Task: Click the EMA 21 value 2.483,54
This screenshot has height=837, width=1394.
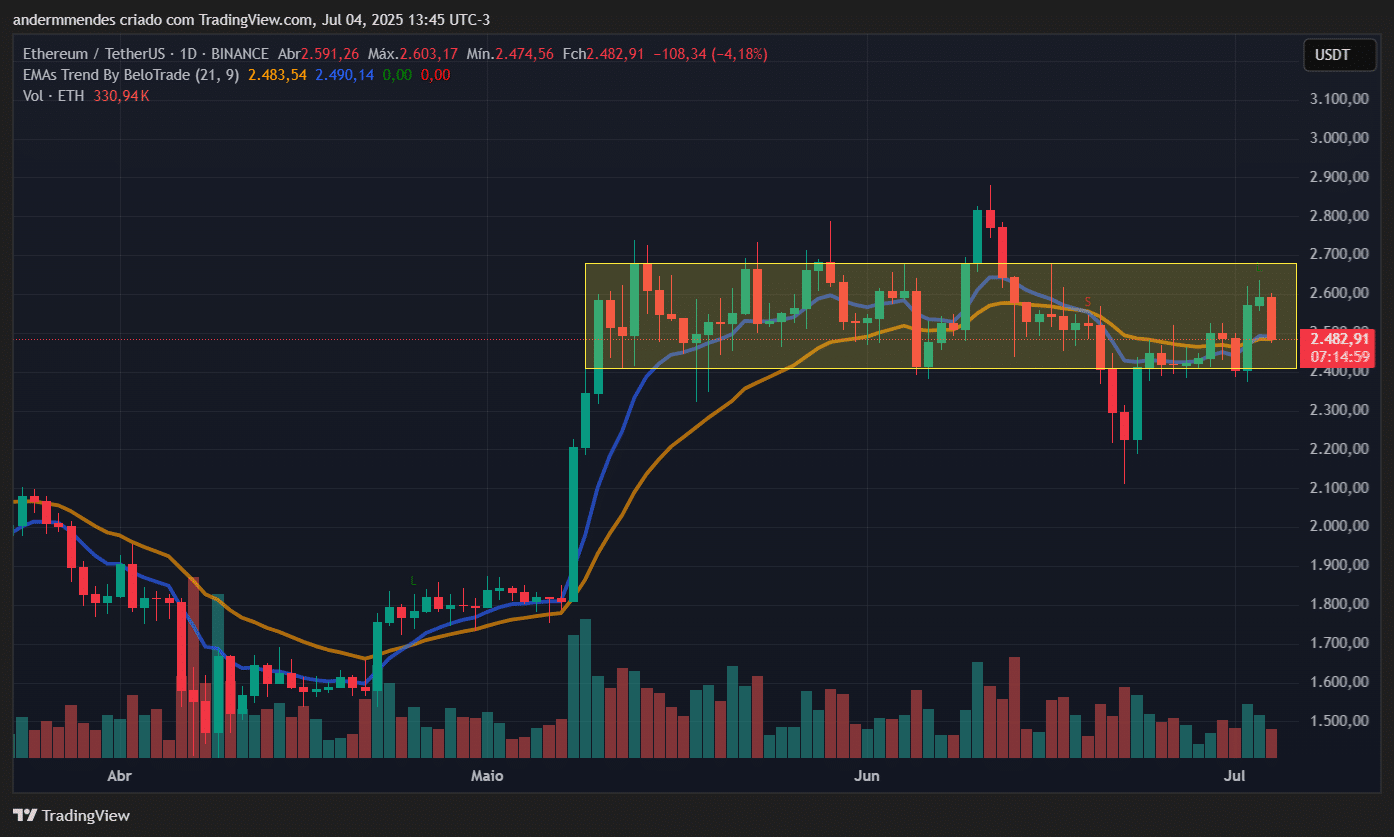Action: [x=277, y=75]
